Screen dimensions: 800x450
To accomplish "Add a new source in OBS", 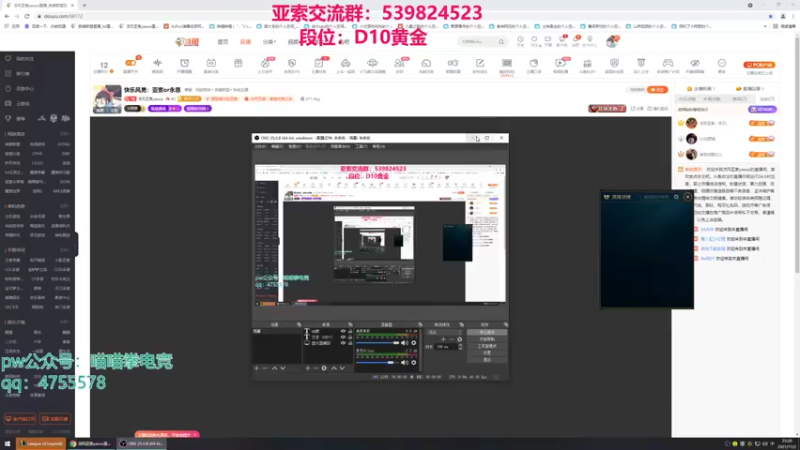I will [x=308, y=368].
